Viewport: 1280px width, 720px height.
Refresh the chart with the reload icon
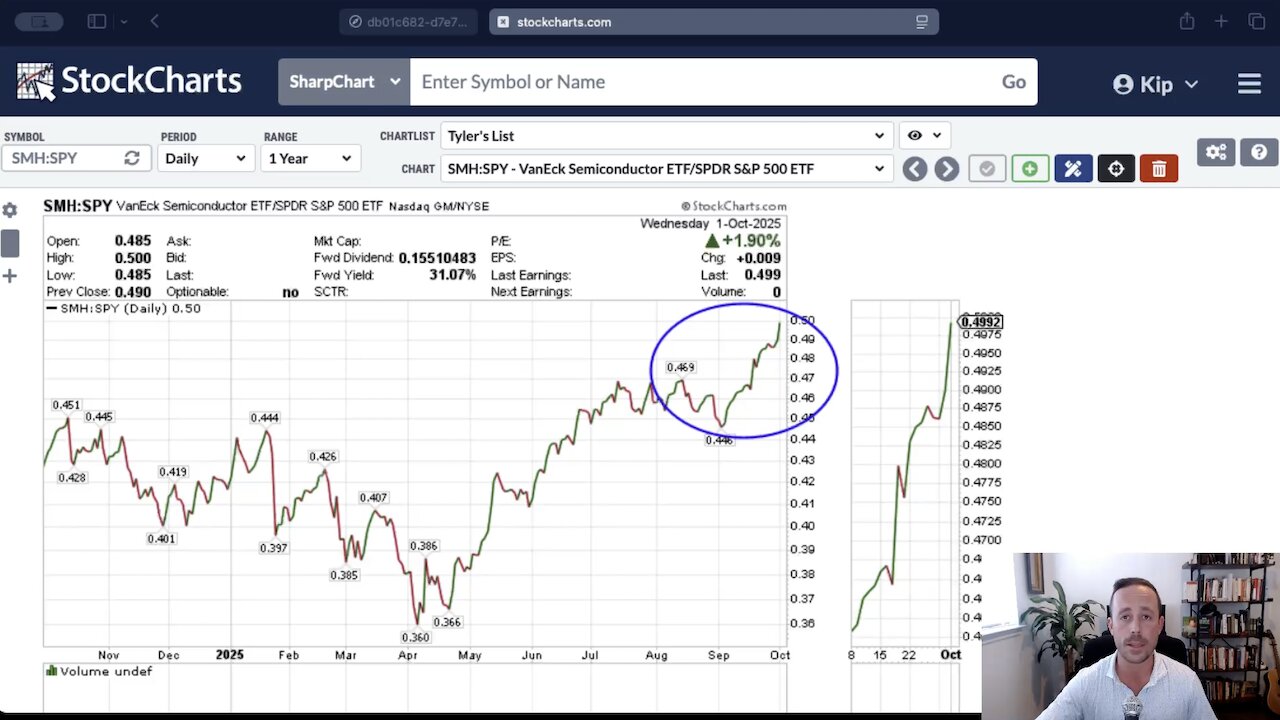(132, 158)
